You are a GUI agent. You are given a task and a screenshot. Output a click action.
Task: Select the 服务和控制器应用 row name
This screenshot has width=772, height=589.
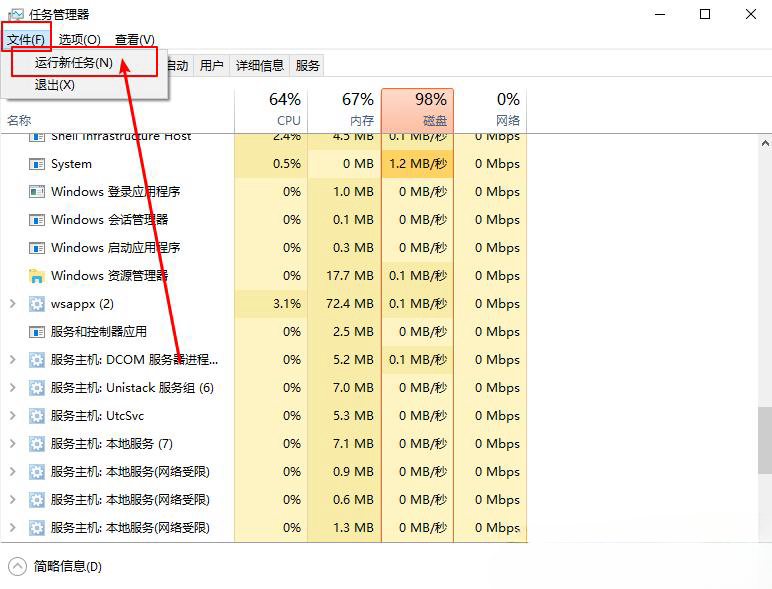coord(98,332)
